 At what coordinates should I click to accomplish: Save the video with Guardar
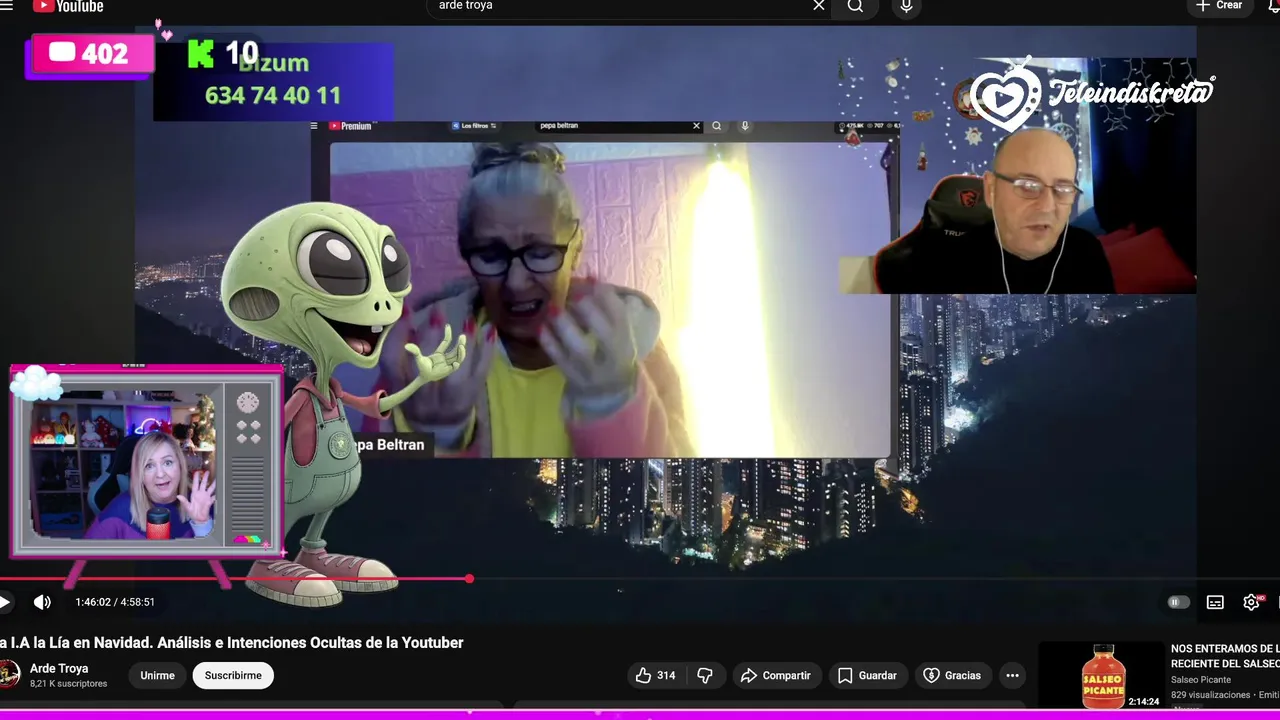[x=867, y=675]
